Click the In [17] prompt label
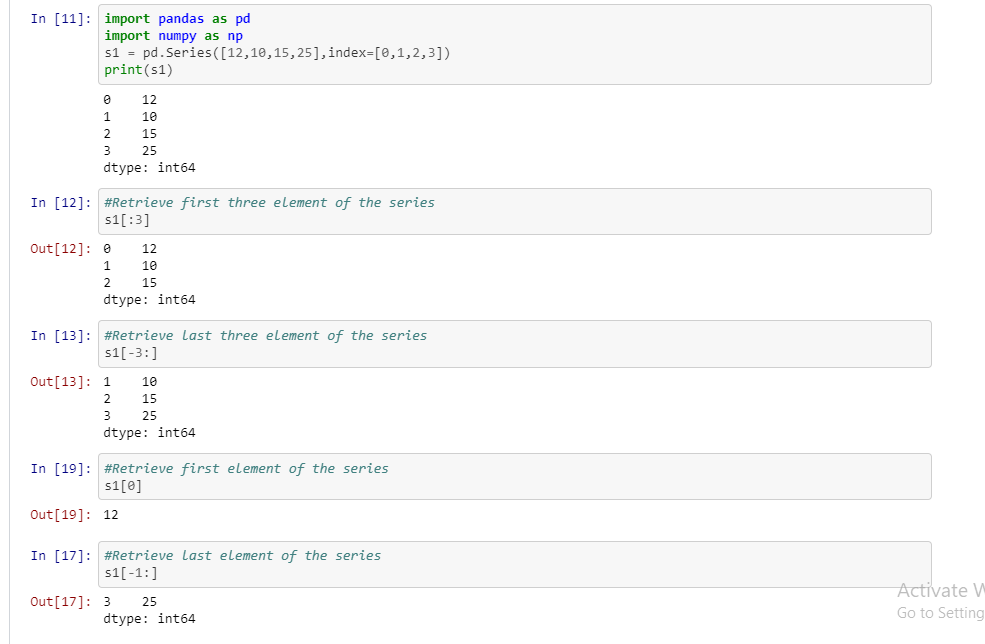Image resolution: width=985 pixels, height=644 pixels. click(x=61, y=556)
